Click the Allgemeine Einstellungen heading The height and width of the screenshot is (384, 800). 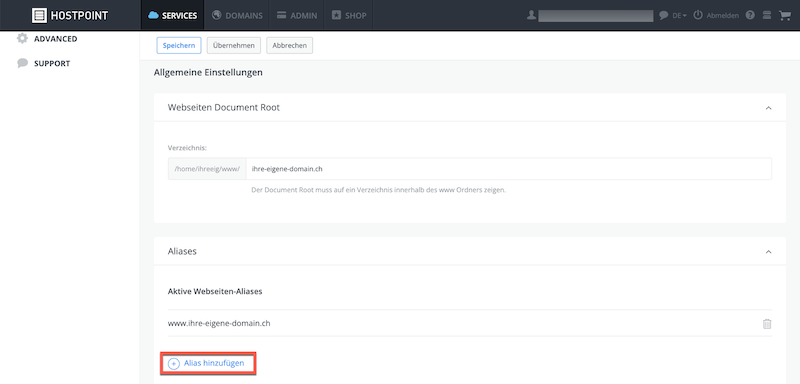[208, 72]
